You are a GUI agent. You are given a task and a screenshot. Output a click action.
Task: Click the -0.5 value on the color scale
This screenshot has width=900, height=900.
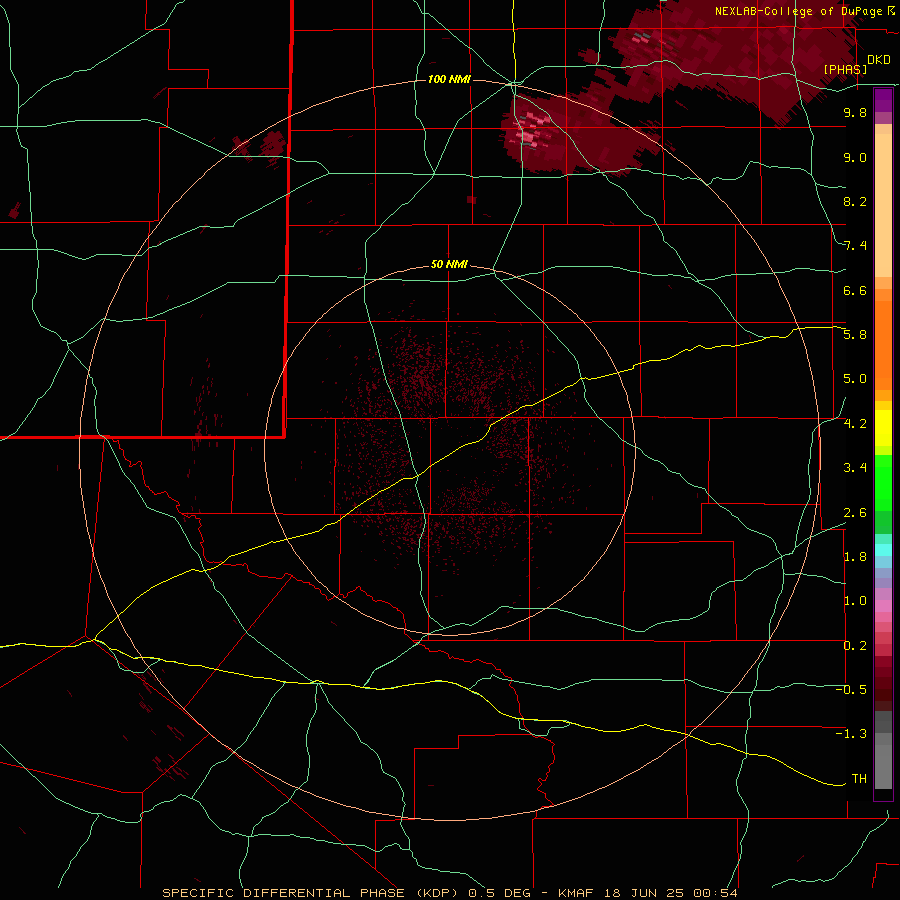click(851, 689)
